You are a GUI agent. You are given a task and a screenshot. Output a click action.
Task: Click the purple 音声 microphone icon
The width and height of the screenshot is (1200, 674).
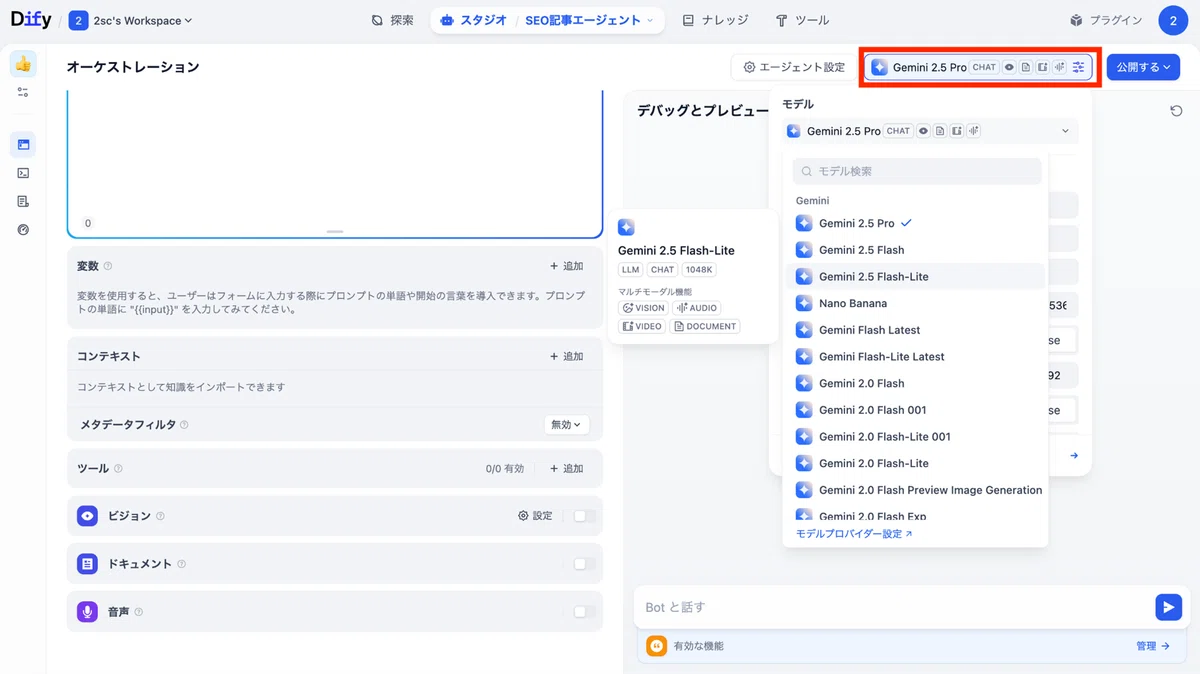click(x=88, y=611)
